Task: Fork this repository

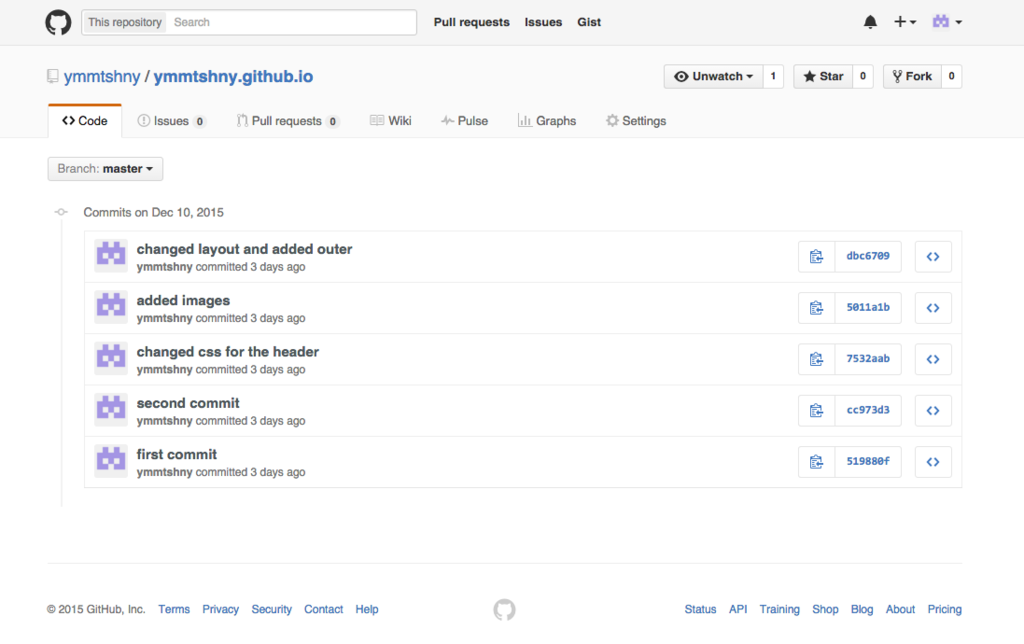Action: pyautogui.click(x=912, y=76)
